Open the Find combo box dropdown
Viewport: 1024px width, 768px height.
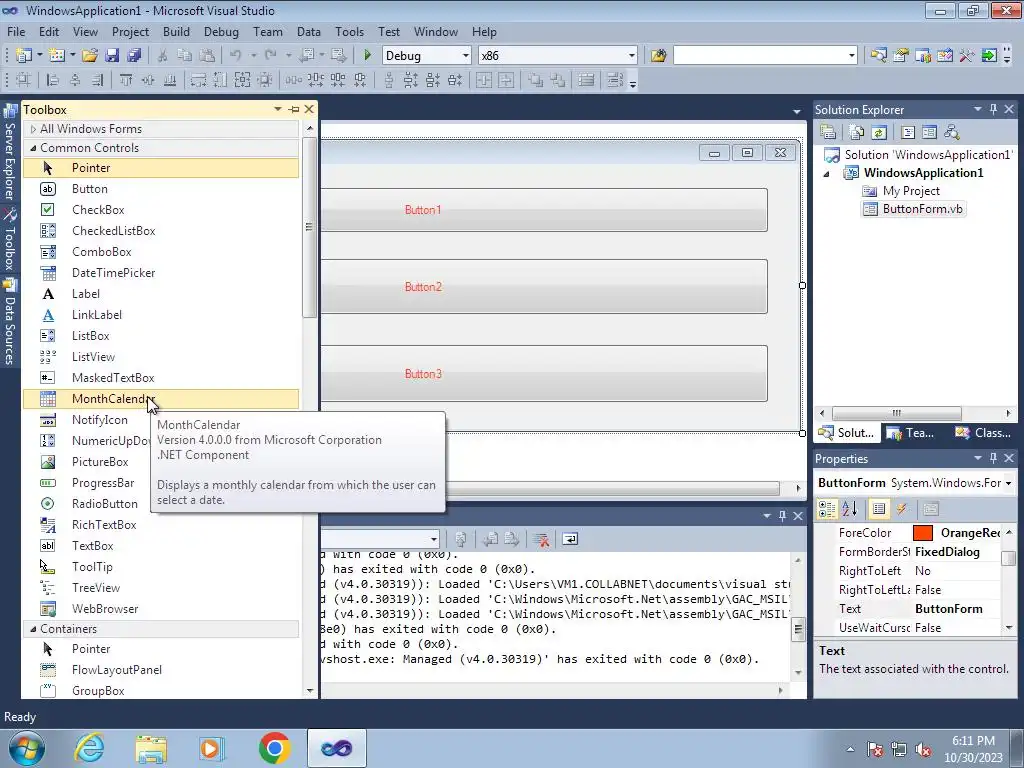click(x=852, y=56)
